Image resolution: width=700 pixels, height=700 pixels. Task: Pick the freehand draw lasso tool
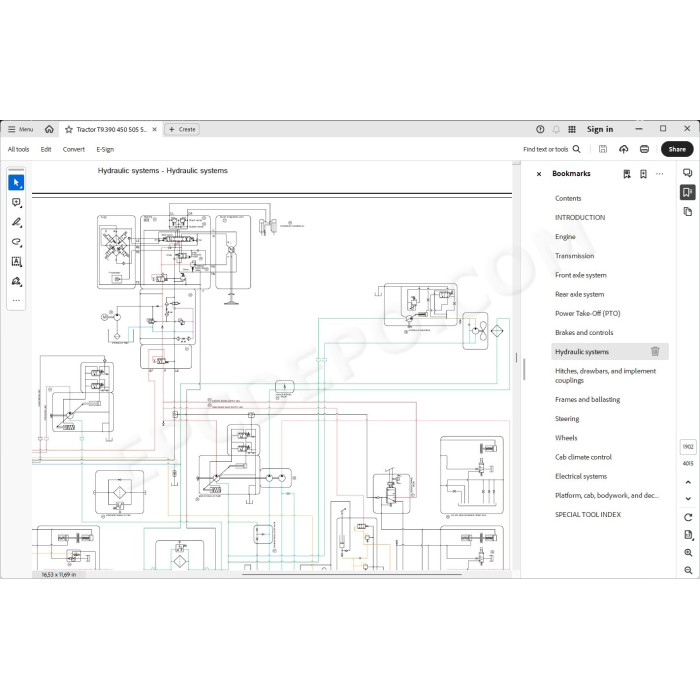pyautogui.click(x=16, y=242)
